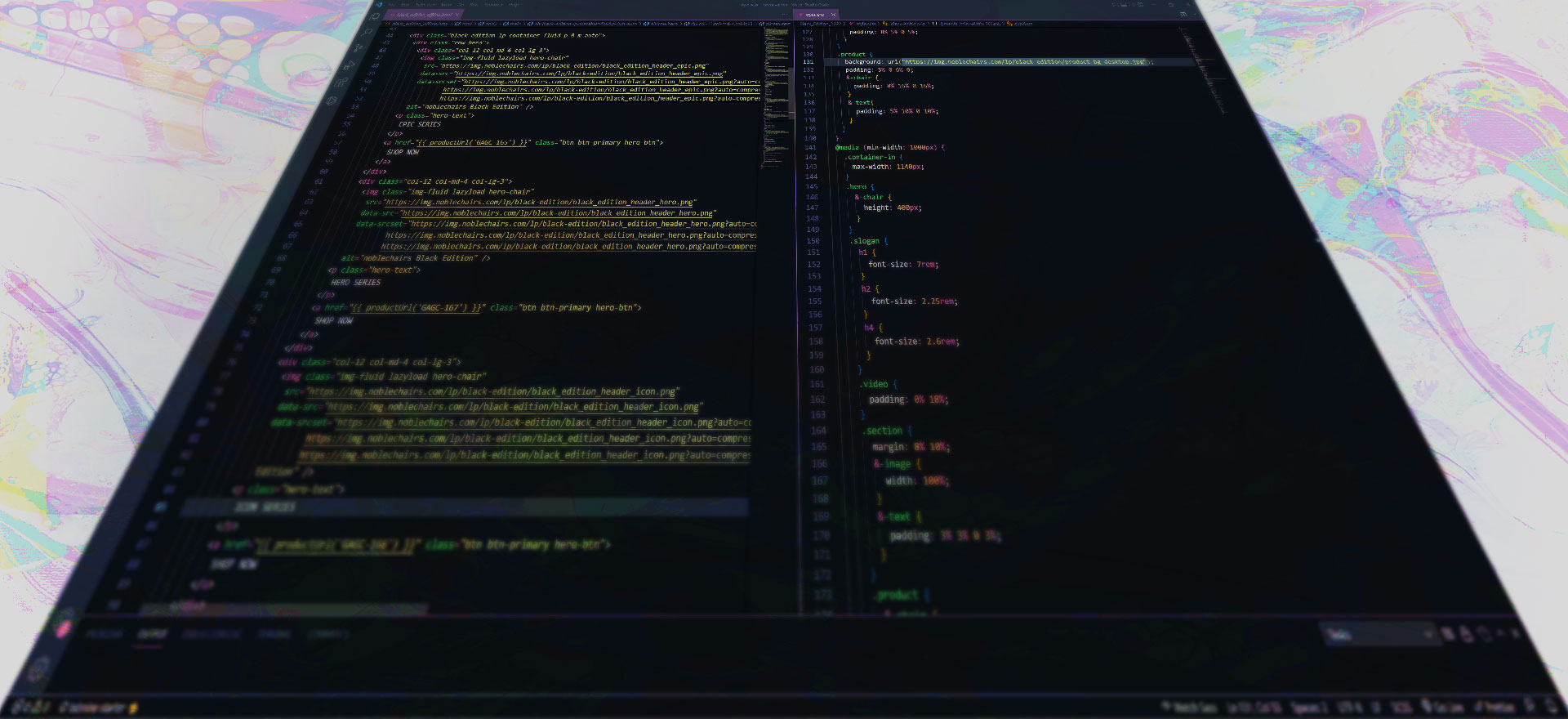Click the line and column position indicator

1254,707
